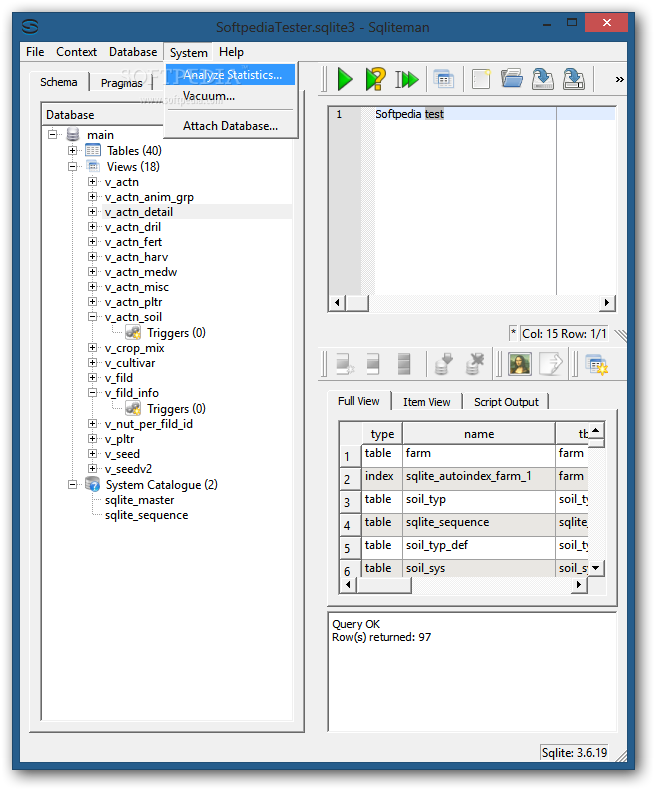This screenshot has height=790, width=655.
Task: Select the v_cultivar view
Action: coord(130,363)
